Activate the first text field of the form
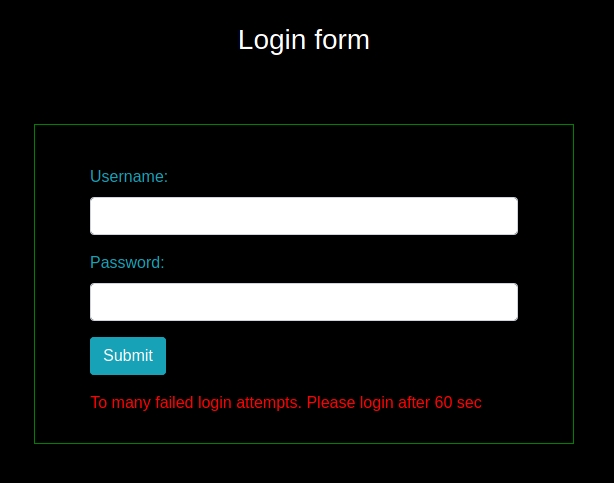The width and height of the screenshot is (614, 483). (304, 216)
